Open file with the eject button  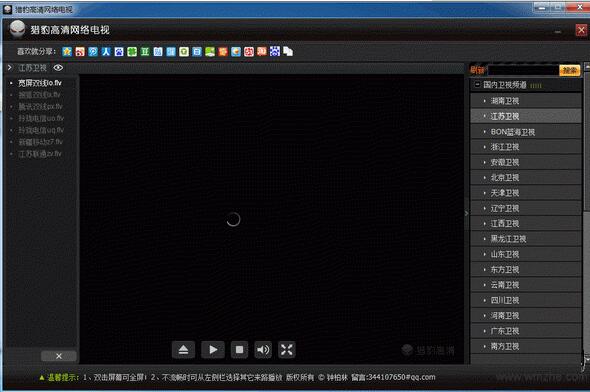click(x=183, y=350)
